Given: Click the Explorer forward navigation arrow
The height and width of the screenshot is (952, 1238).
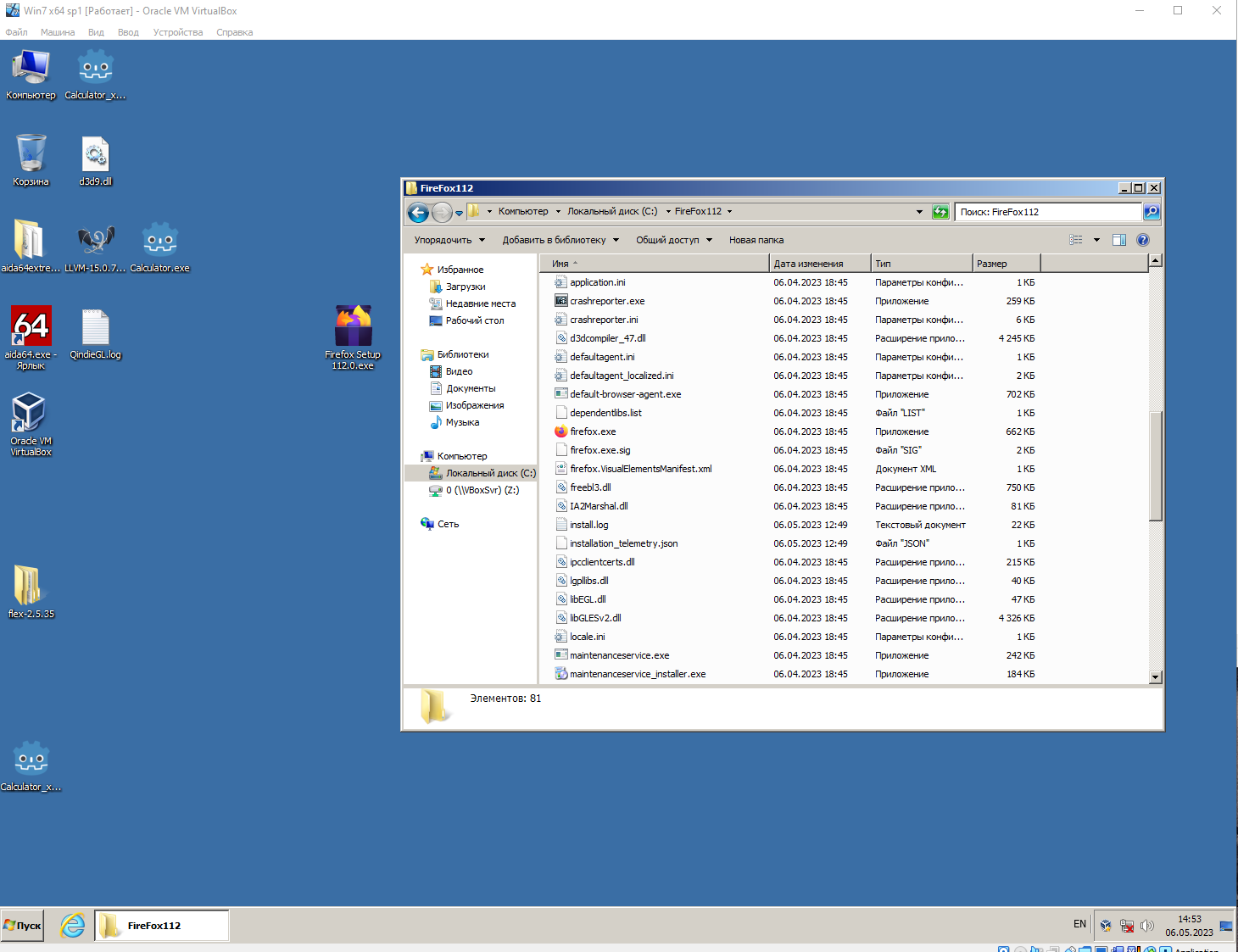Looking at the screenshot, I should [442, 212].
